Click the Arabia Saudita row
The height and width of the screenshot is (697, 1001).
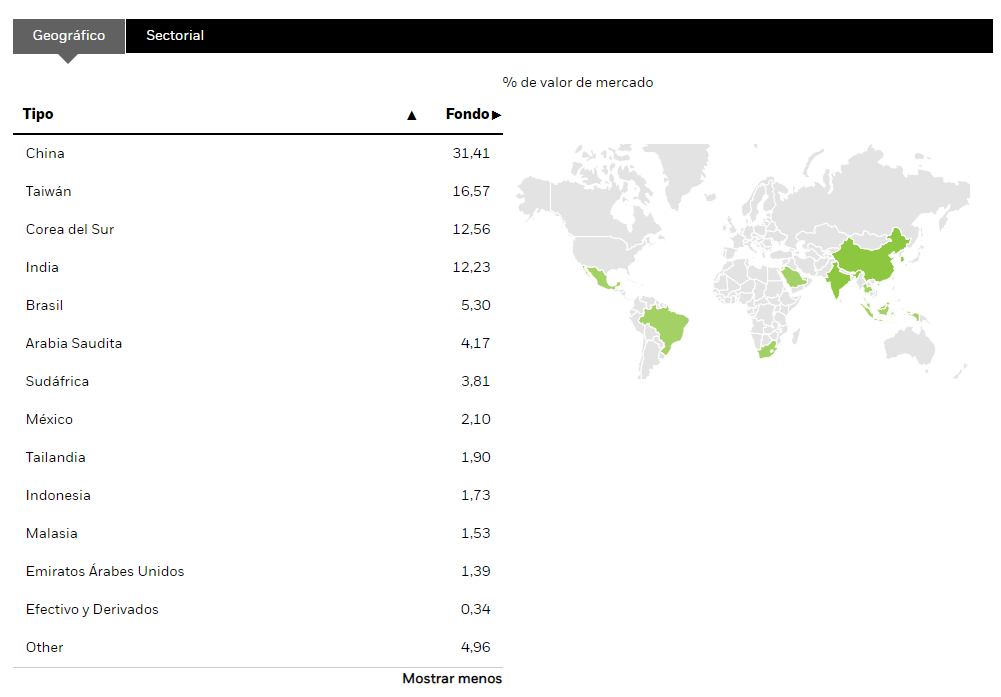pos(257,343)
